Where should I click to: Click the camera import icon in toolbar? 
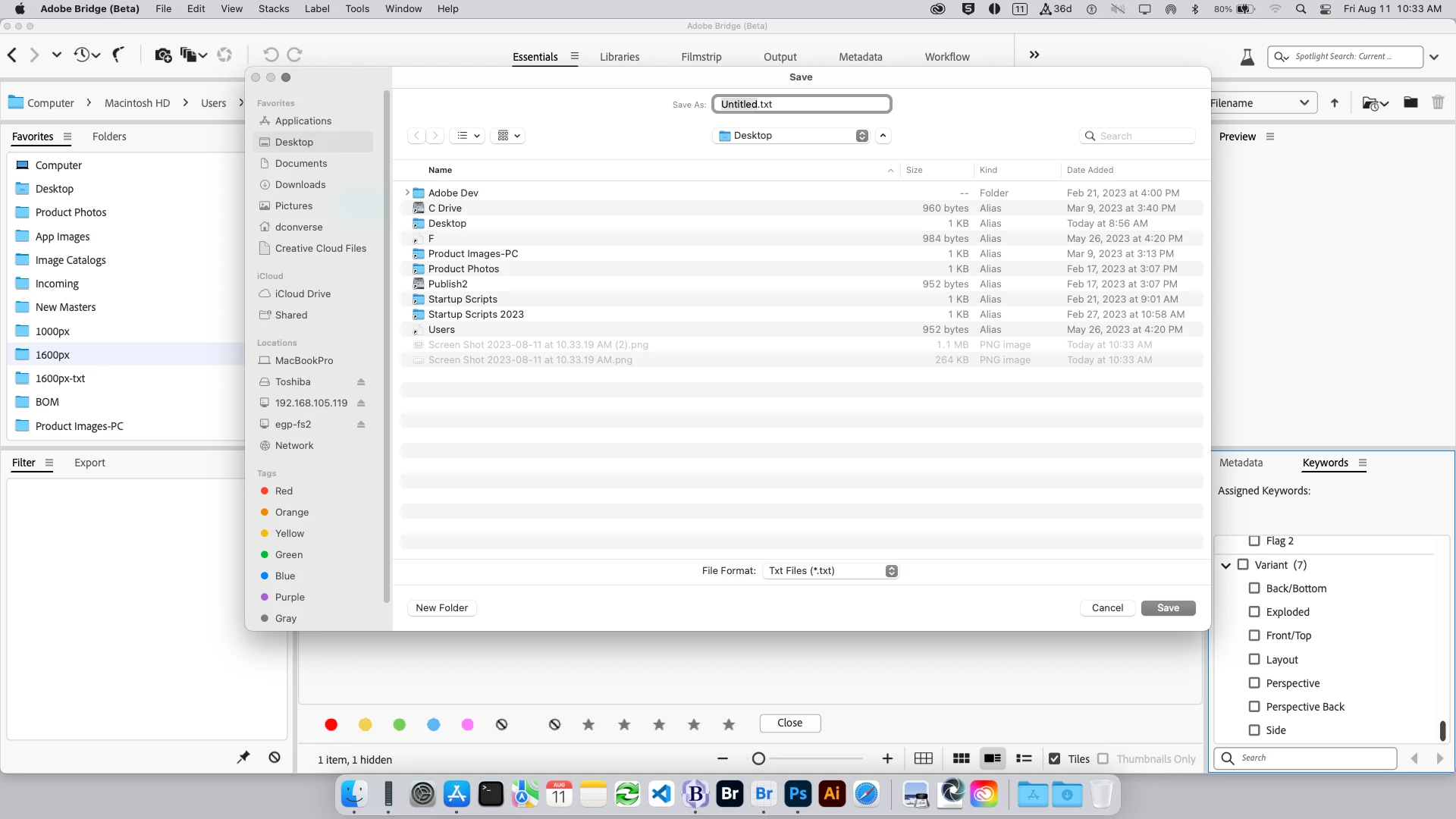[162, 55]
